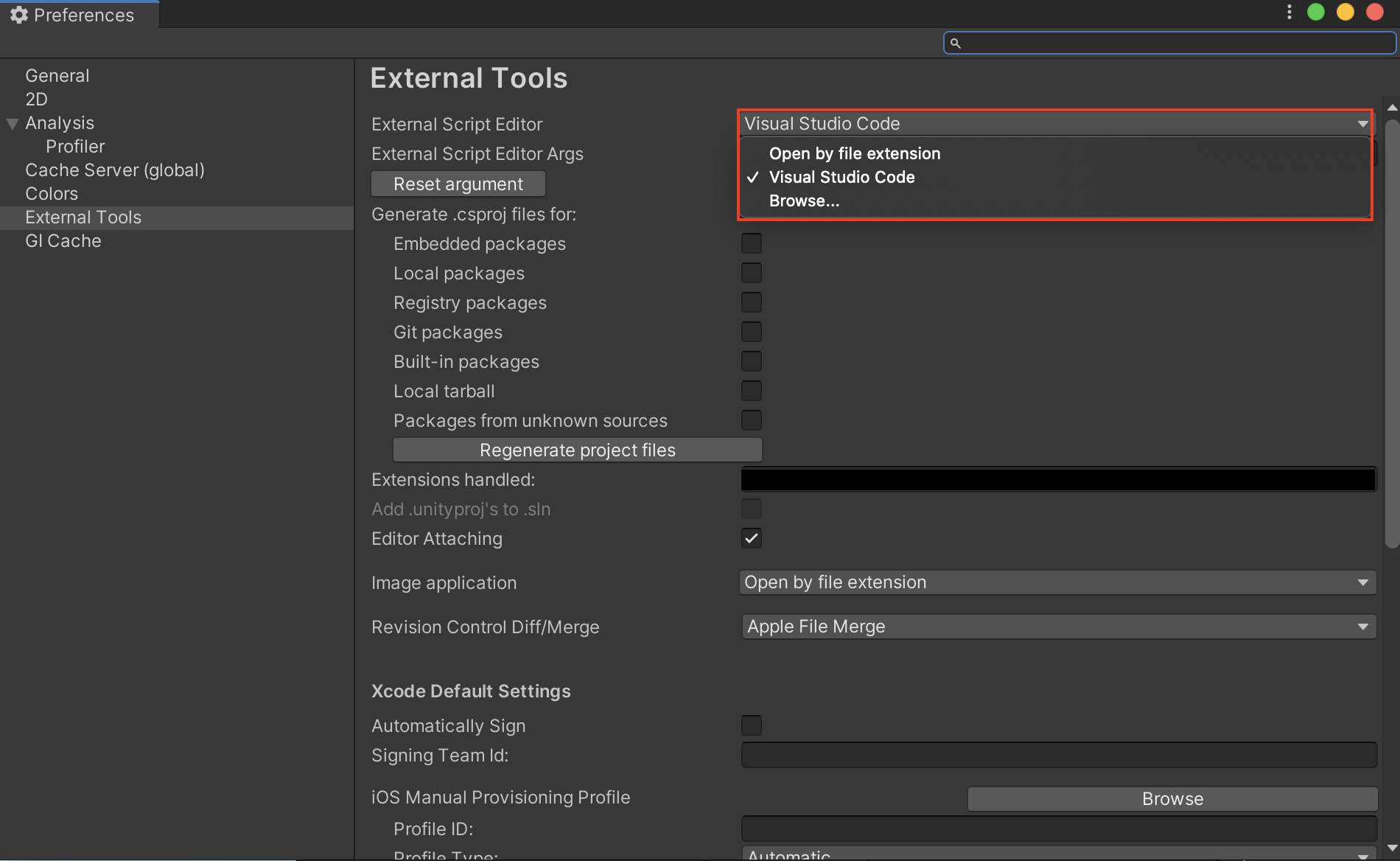Disable Editor Attaching

(x=751, y=538)
